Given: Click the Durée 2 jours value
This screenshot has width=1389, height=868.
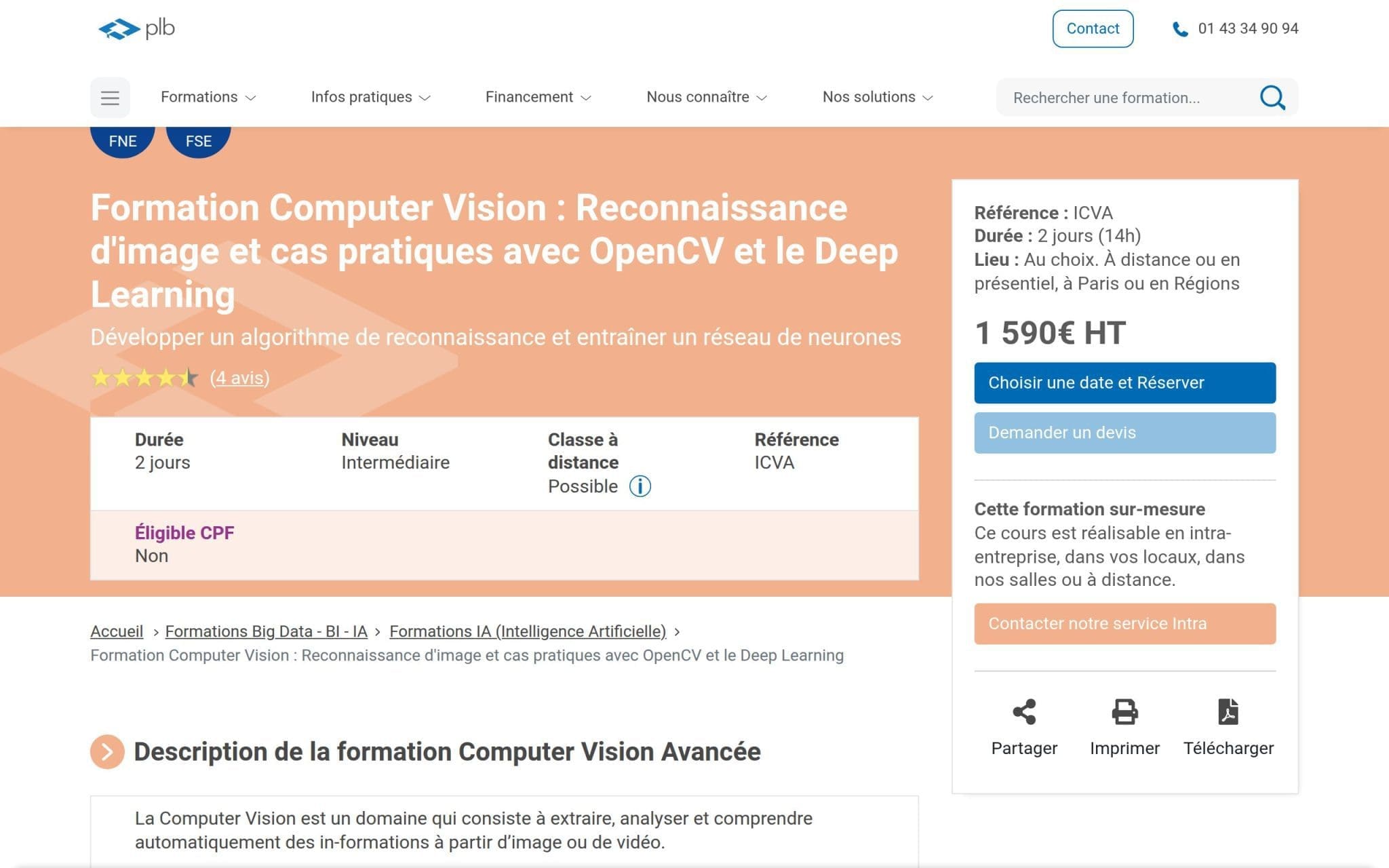Looking at the screenshot, I should pos(162,462).
